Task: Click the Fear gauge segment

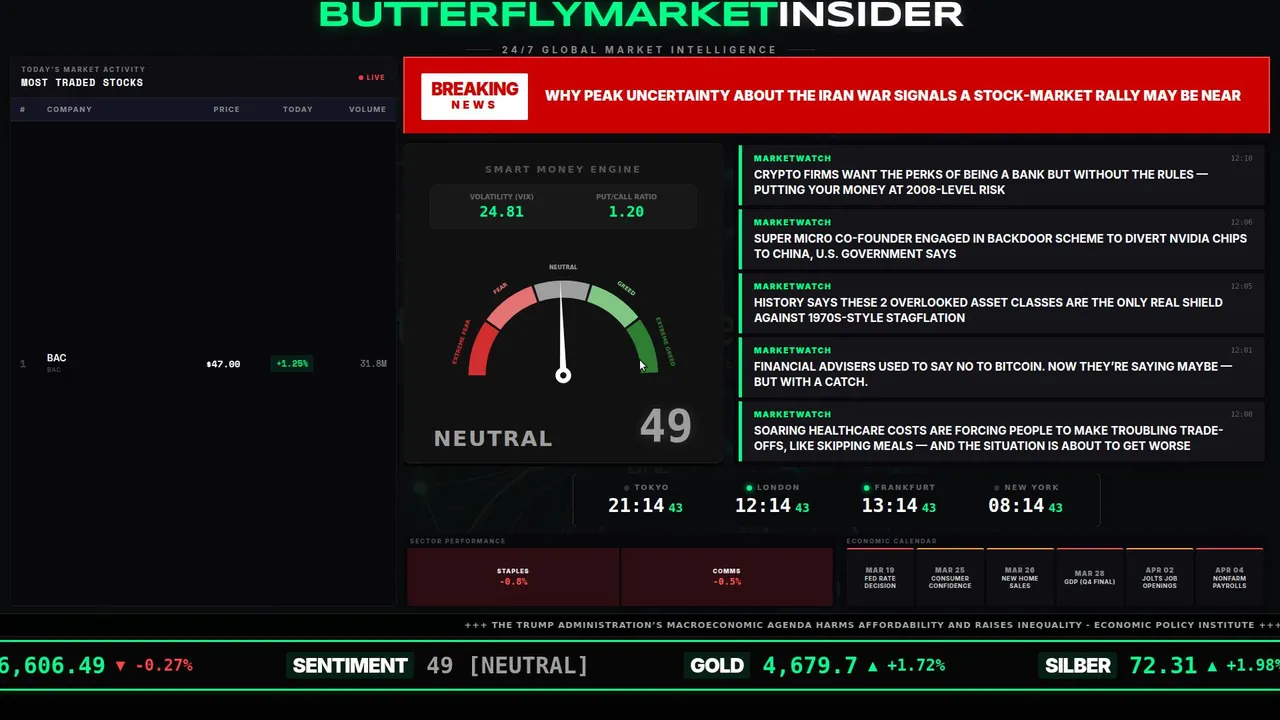Action: coord(510,305)
